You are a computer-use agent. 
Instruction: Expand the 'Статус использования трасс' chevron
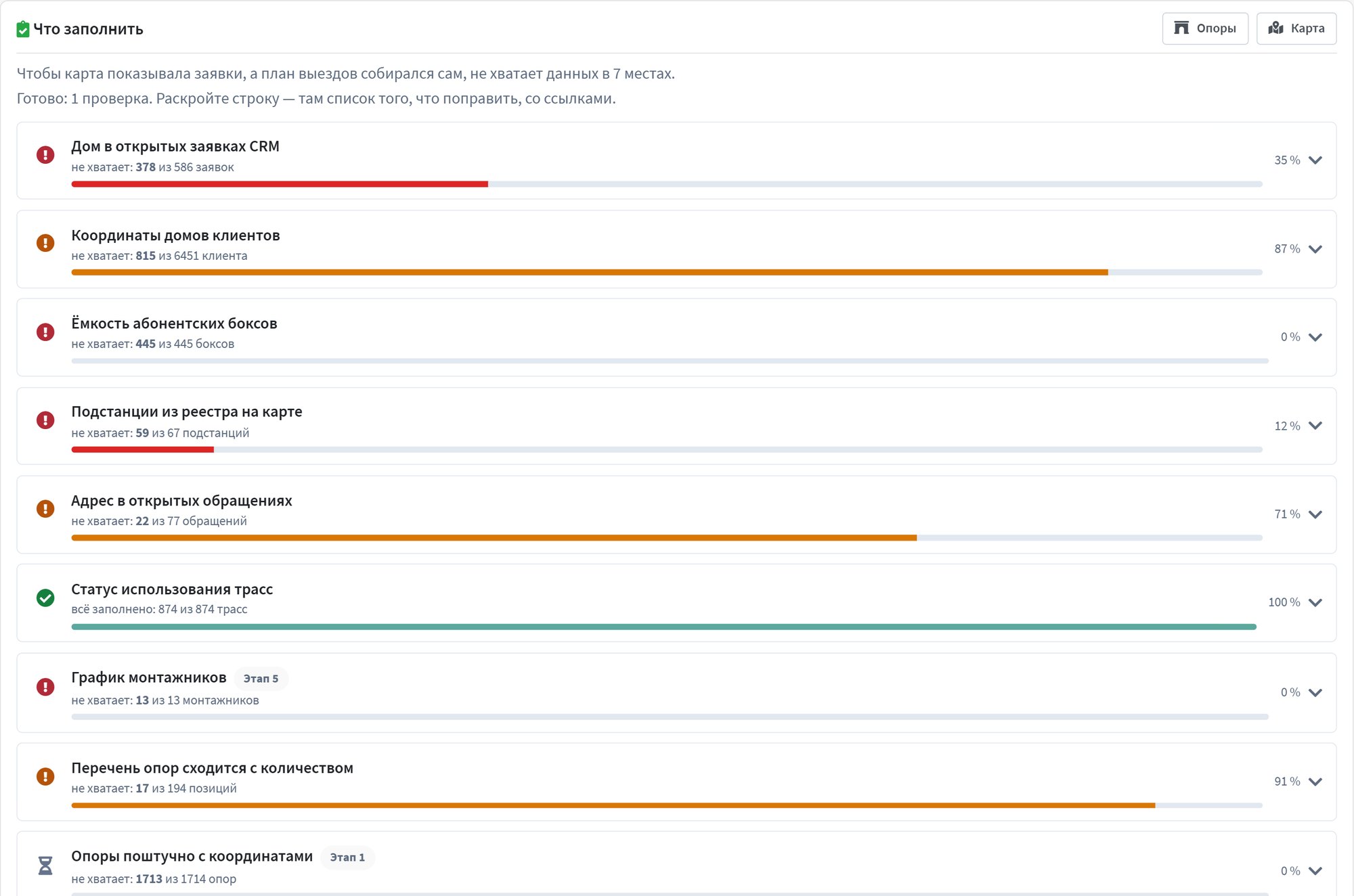[x=1315, y=602]
